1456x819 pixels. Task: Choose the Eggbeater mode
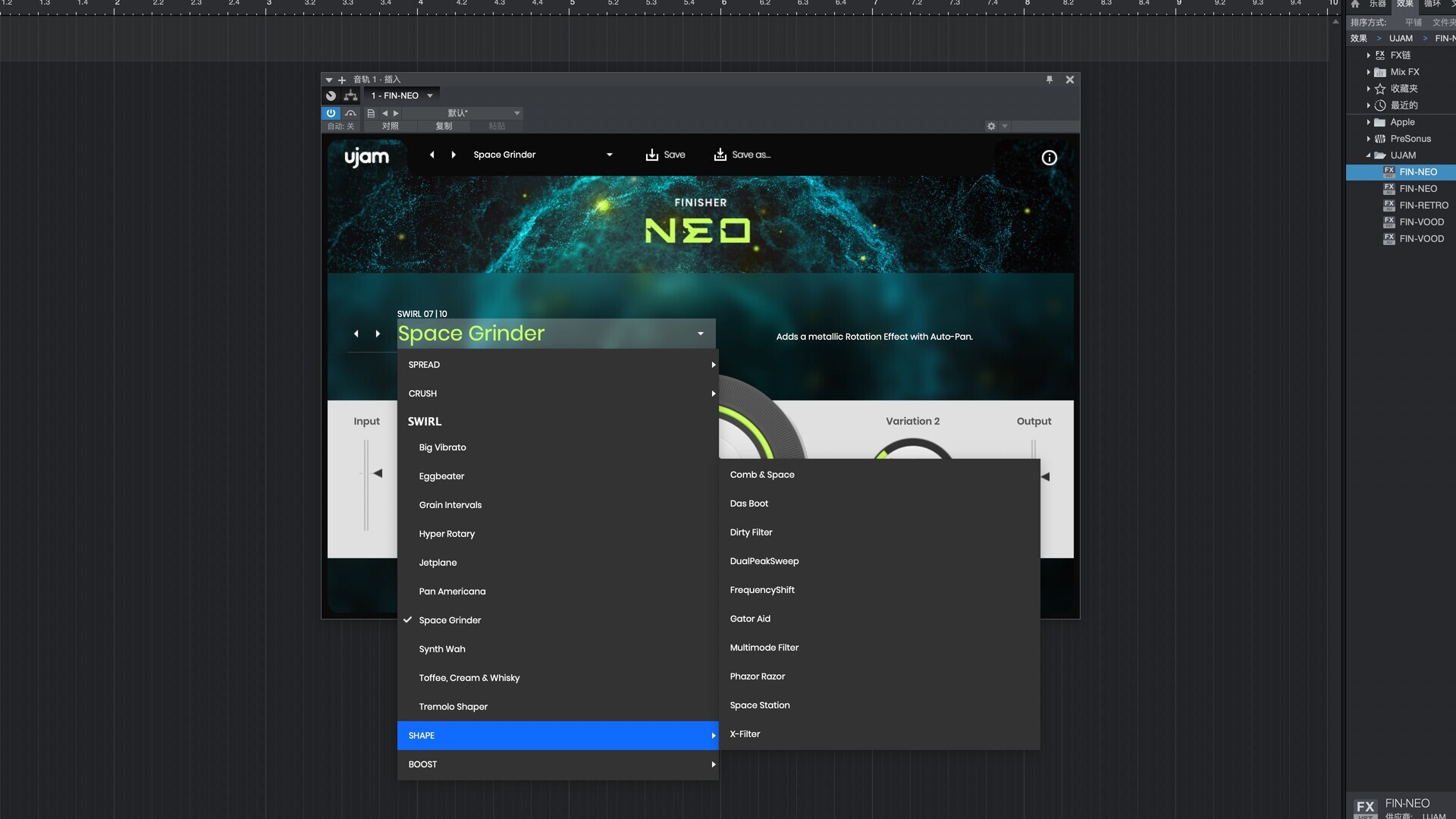click(557, 476)
